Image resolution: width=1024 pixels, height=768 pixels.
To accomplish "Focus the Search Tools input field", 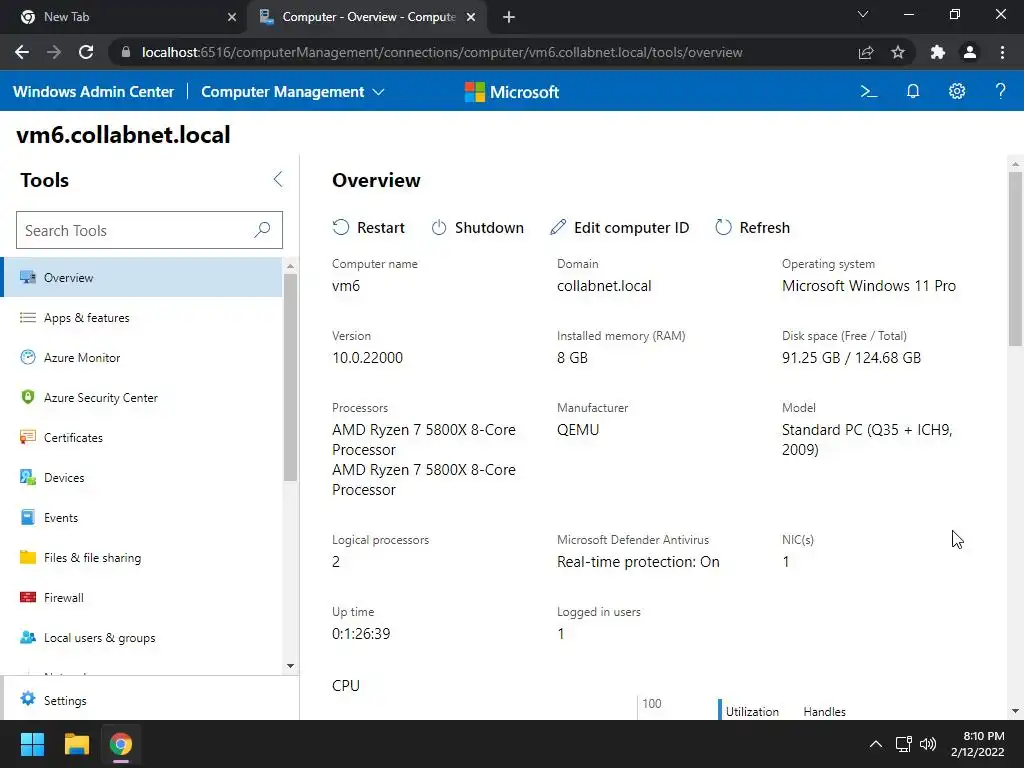I will (x=149, y=230).
